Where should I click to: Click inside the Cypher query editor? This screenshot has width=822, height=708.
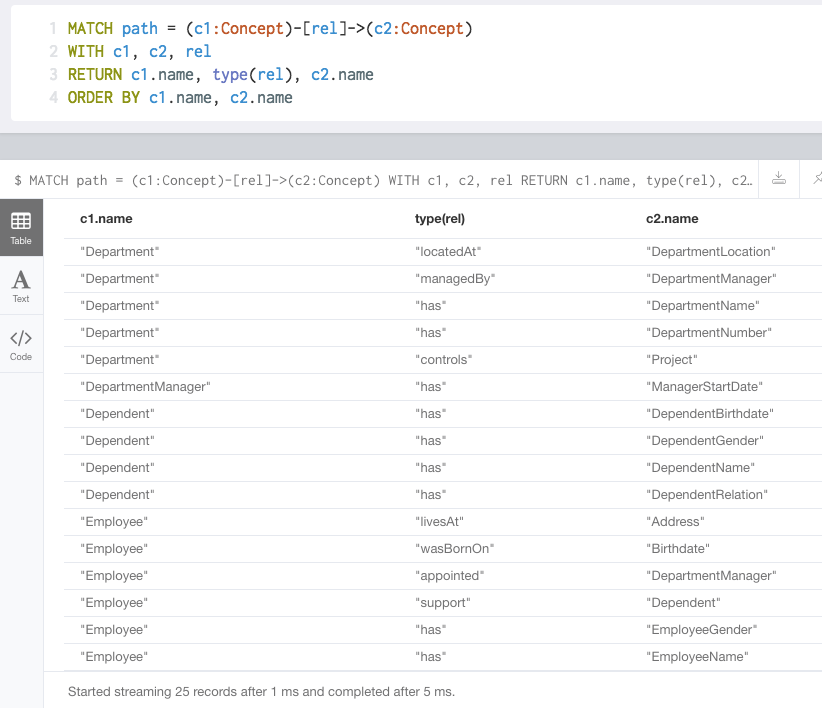(416, 63)
